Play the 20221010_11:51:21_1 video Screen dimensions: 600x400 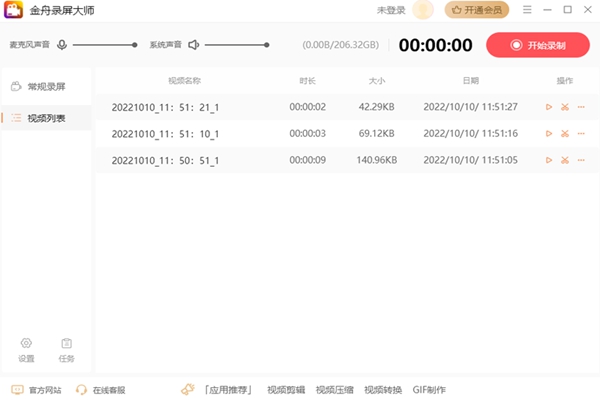pyautogui.click(x=548, y=107)
